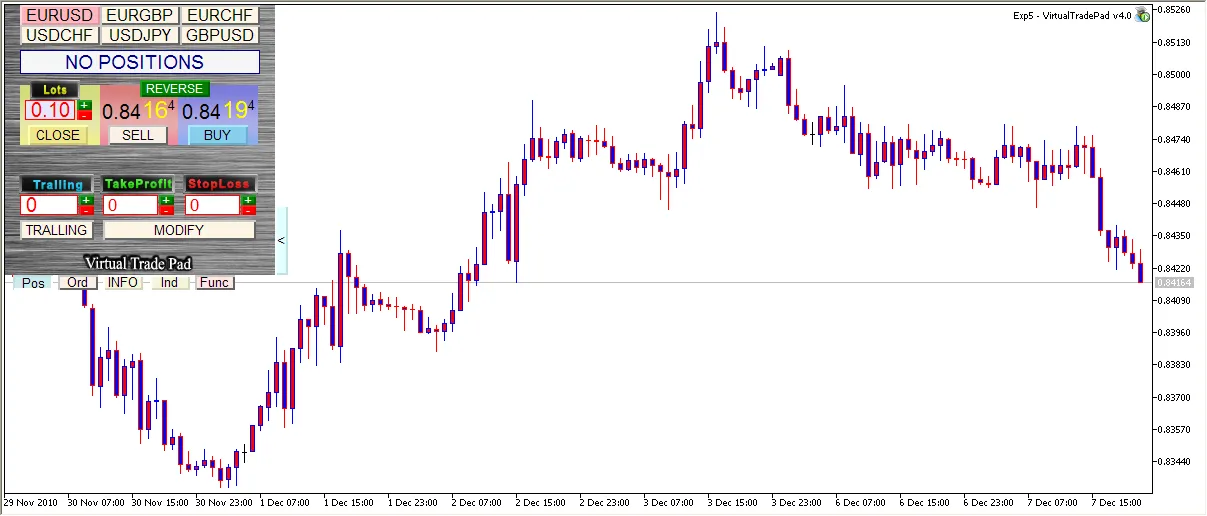Click the current price label on the price axis
Image resolution: width=1207 pixels, height=516 pixels.
pos(1174,283)
